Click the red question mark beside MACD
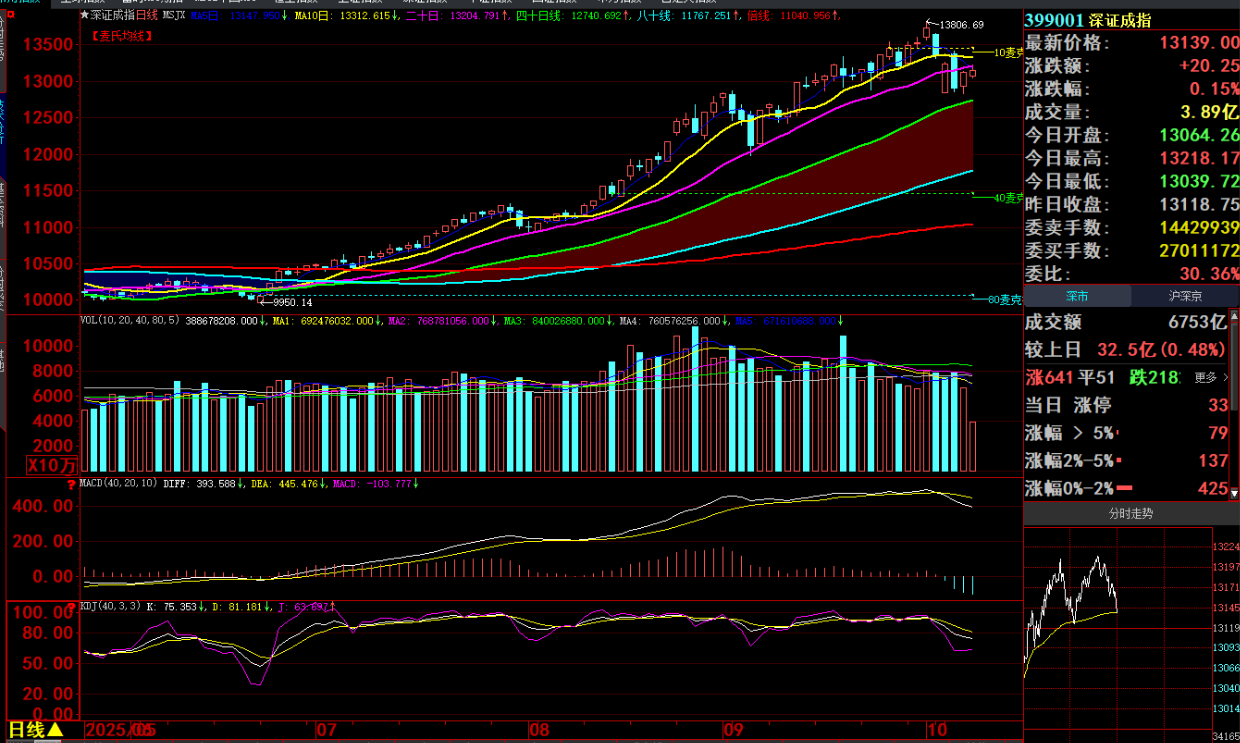Viewport: 1240px width, 743px height. 70,485
